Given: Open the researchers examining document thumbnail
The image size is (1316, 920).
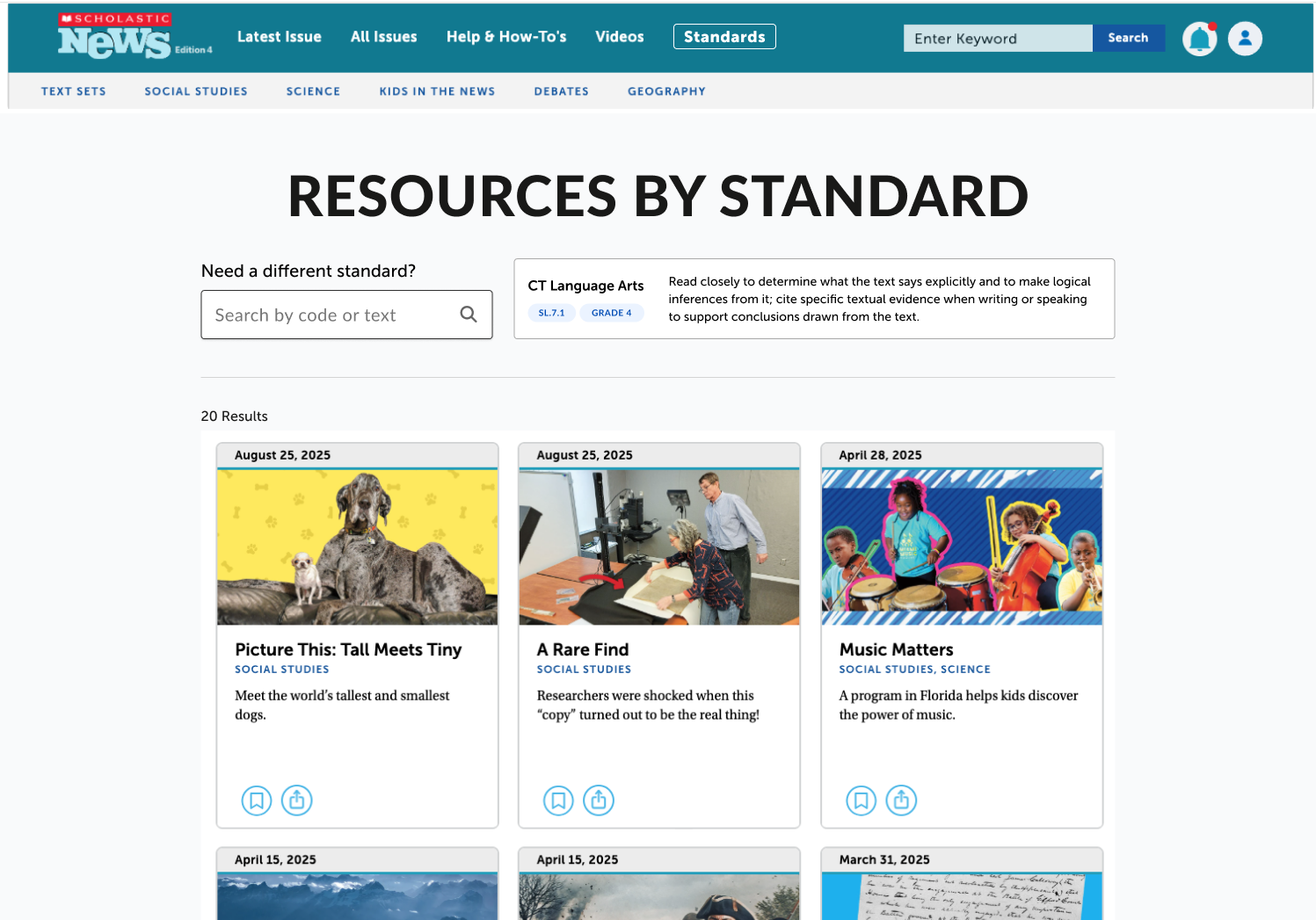Looking at the screenshot, I should coord(659,547).
